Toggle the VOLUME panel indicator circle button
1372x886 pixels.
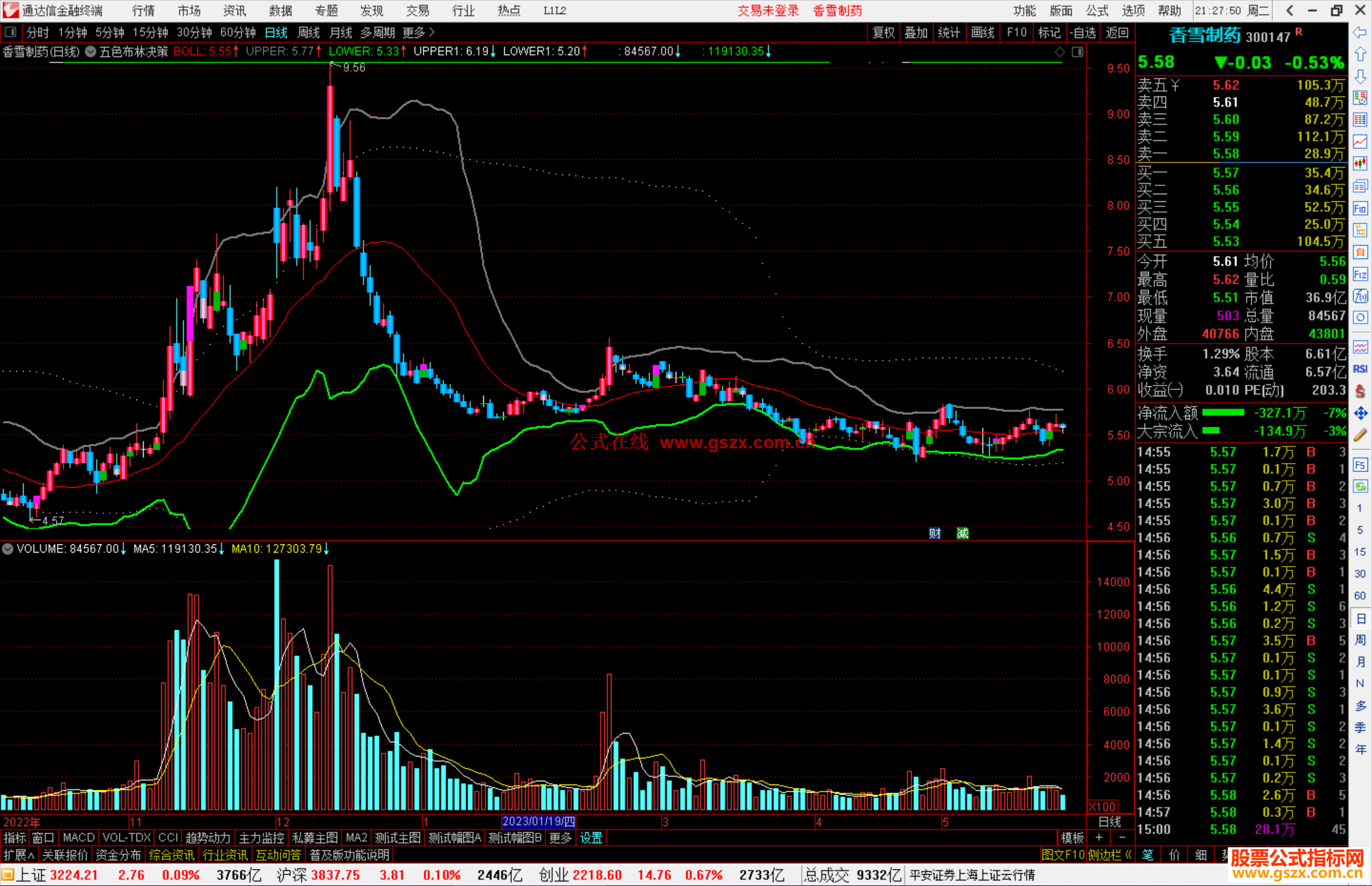coord(8,549)
